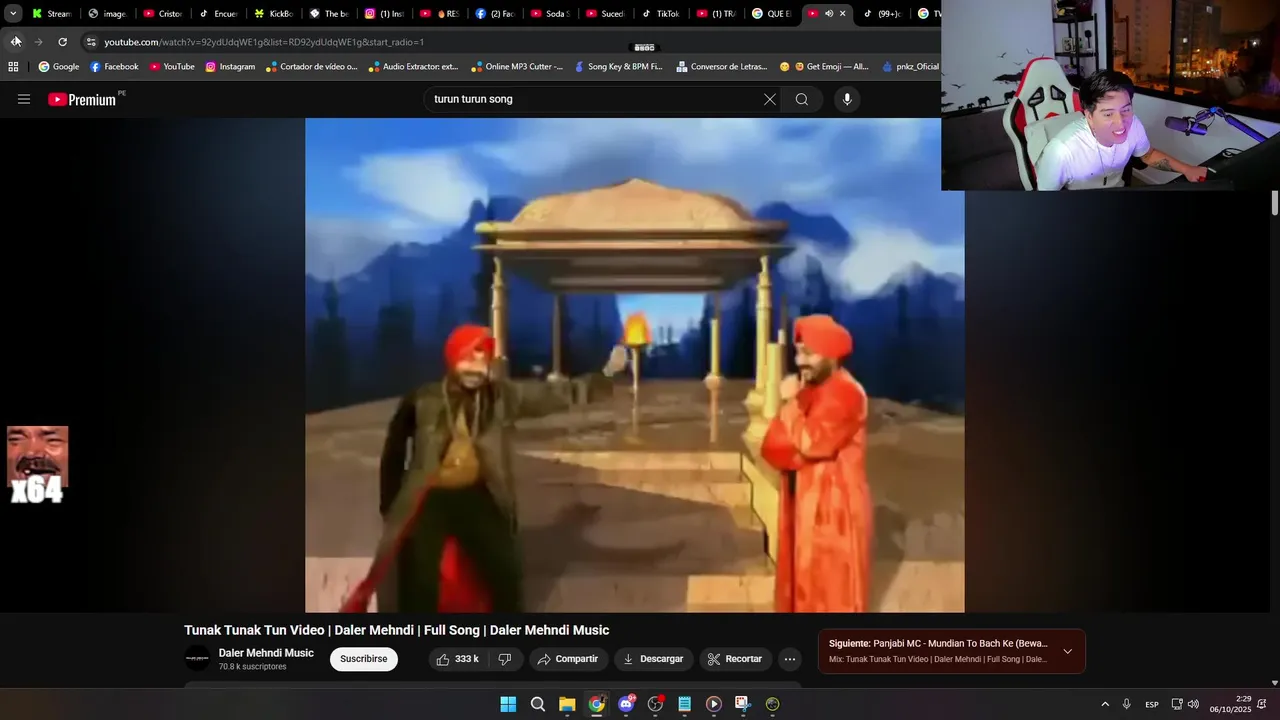Switch to Chrome in the taskbar
1280x720 pixels.
[x=596, y=704]
